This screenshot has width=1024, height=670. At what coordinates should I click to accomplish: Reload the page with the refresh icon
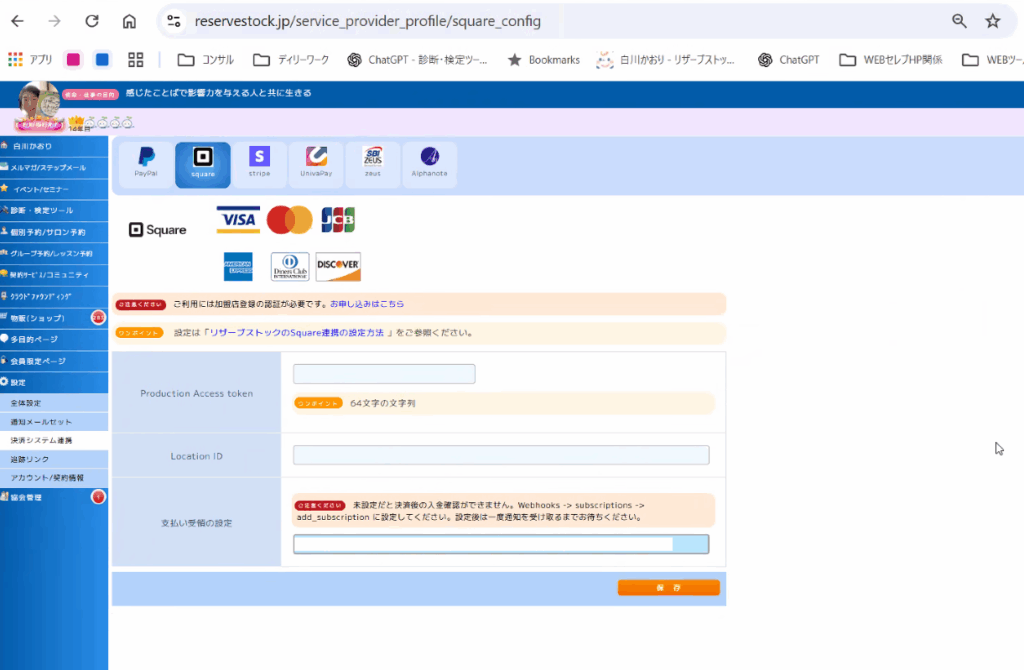pyautogui.click(x=91, y=21)
